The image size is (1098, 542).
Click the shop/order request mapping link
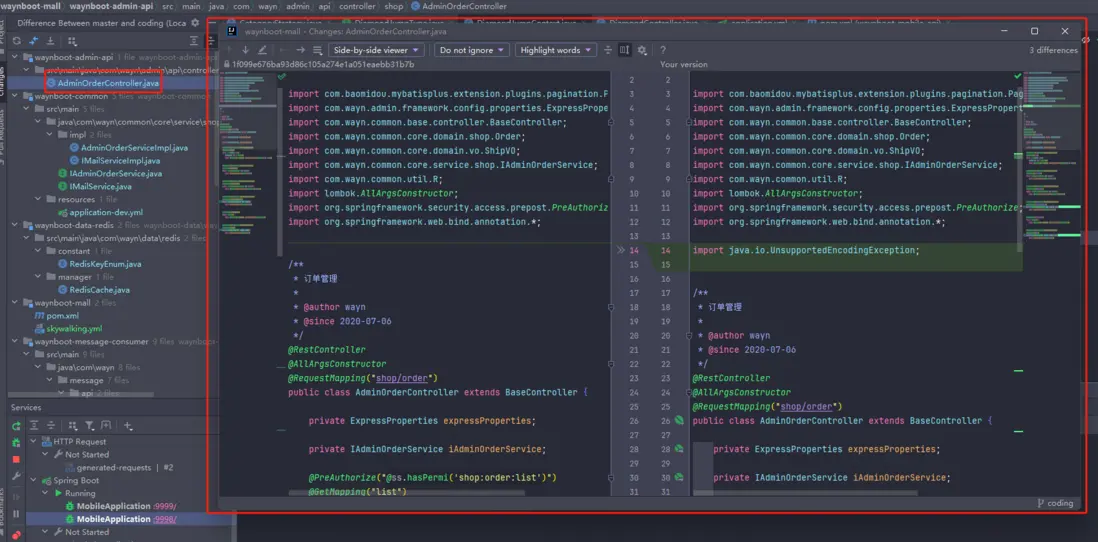point(401,378)
